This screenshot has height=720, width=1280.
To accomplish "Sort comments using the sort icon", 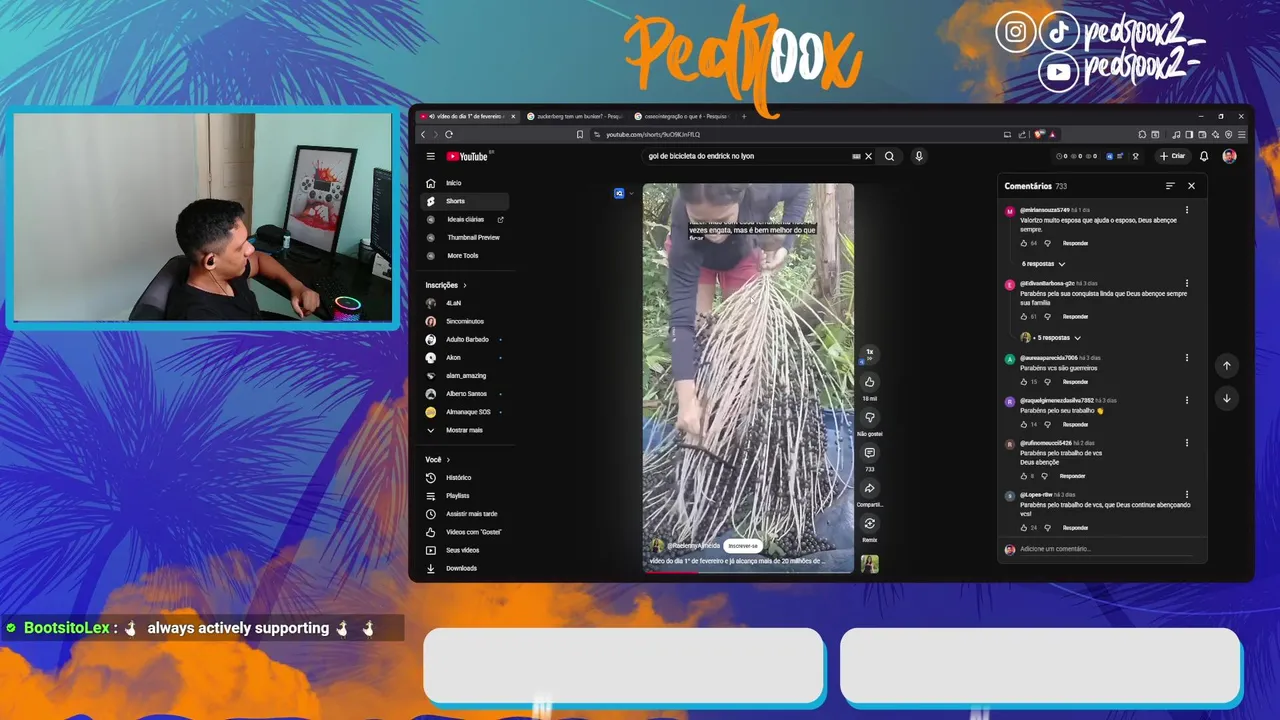I will coord(1170,186).
